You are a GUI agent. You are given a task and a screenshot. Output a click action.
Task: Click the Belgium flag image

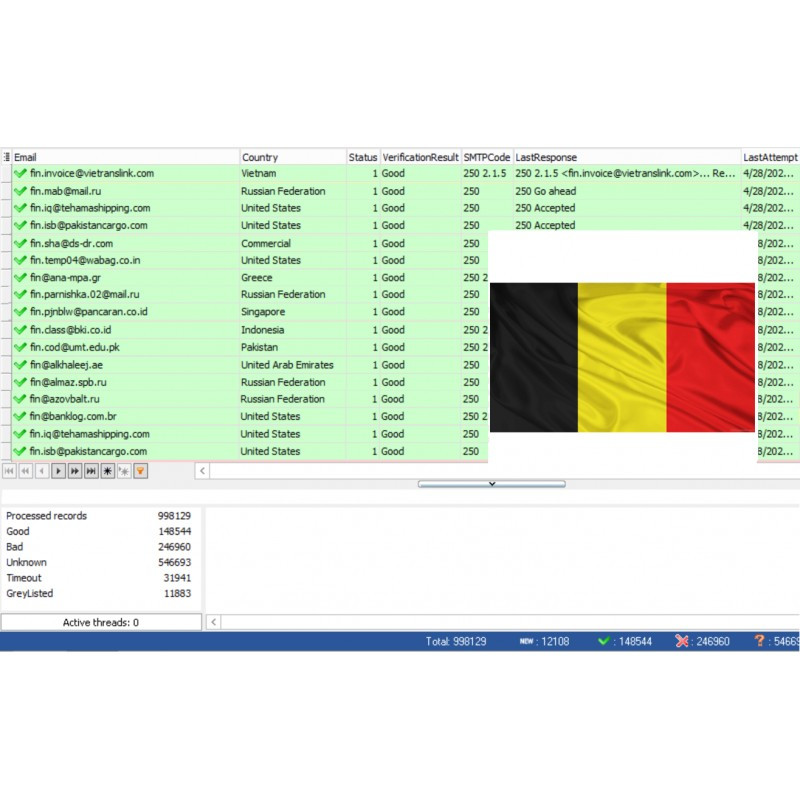pos(622,357)
